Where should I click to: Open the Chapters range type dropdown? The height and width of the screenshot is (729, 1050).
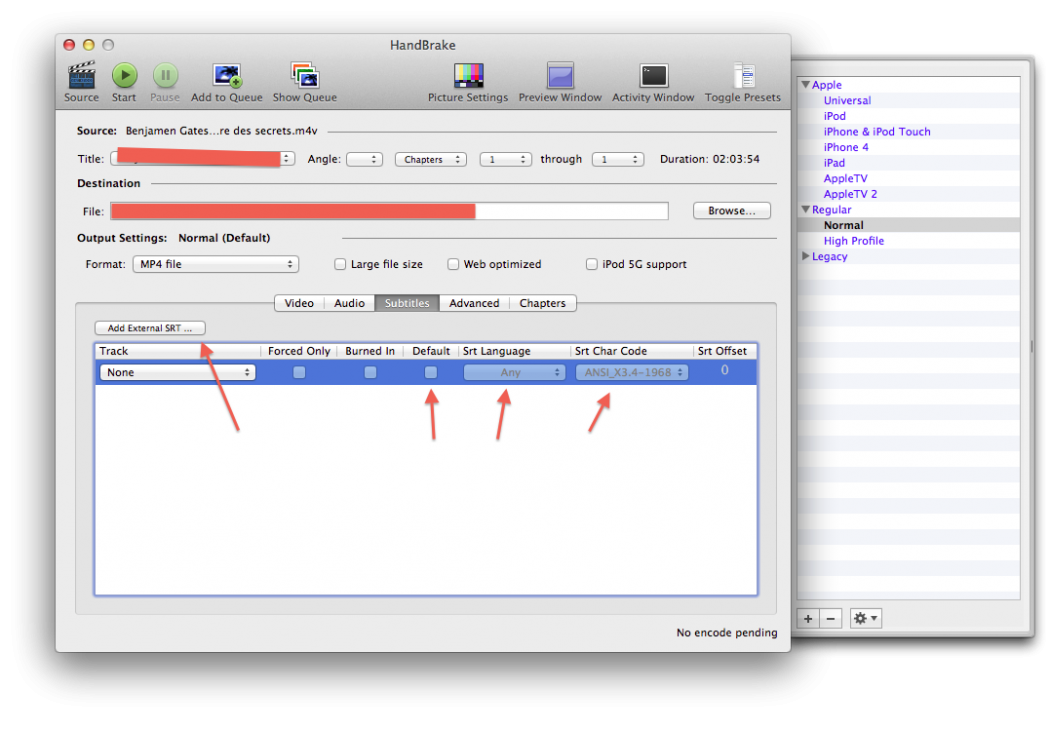[431, 159]
